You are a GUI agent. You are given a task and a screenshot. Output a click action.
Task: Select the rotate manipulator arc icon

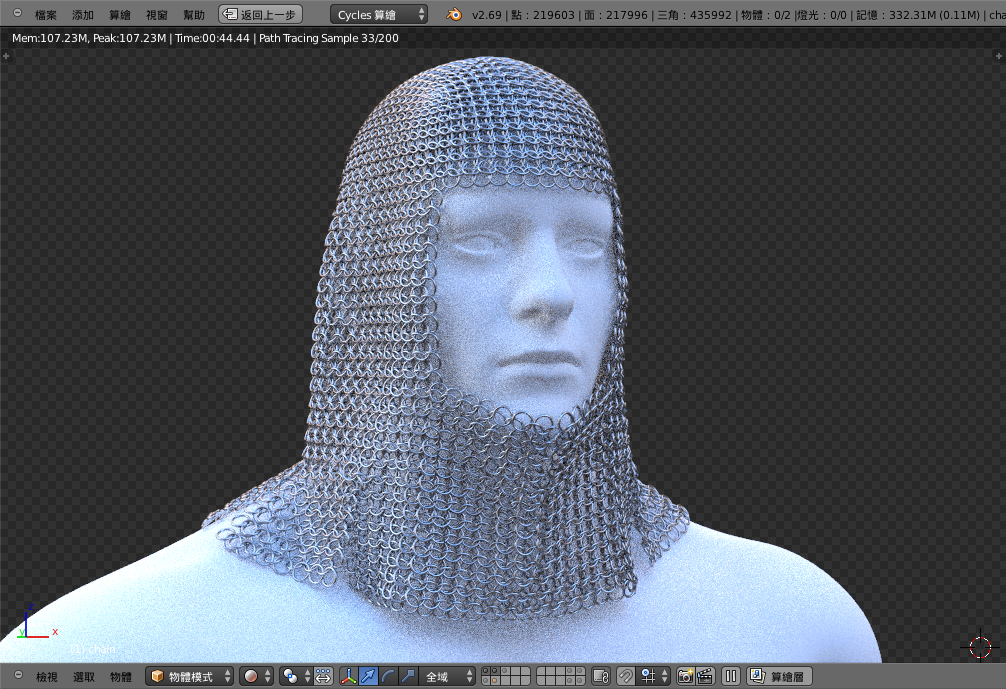tap(388, 677)
